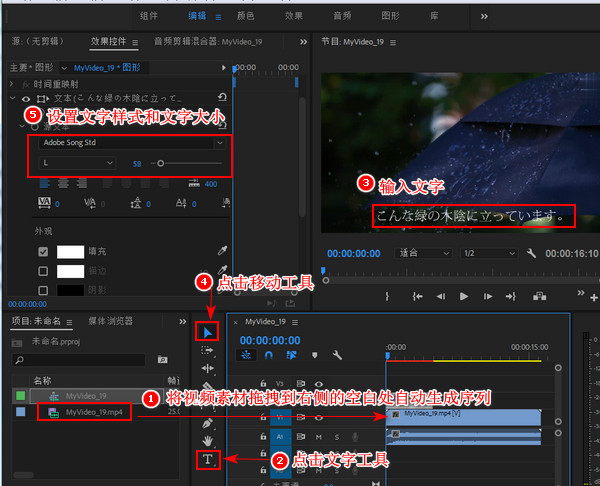Lock the V3 track
Image resolution: width=600 pixels, height=486 pixels.
[263, 383]
